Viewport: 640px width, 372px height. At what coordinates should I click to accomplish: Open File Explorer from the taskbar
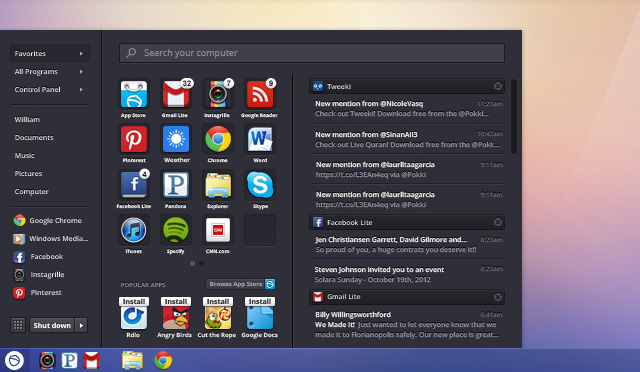(x=132, y=361)
